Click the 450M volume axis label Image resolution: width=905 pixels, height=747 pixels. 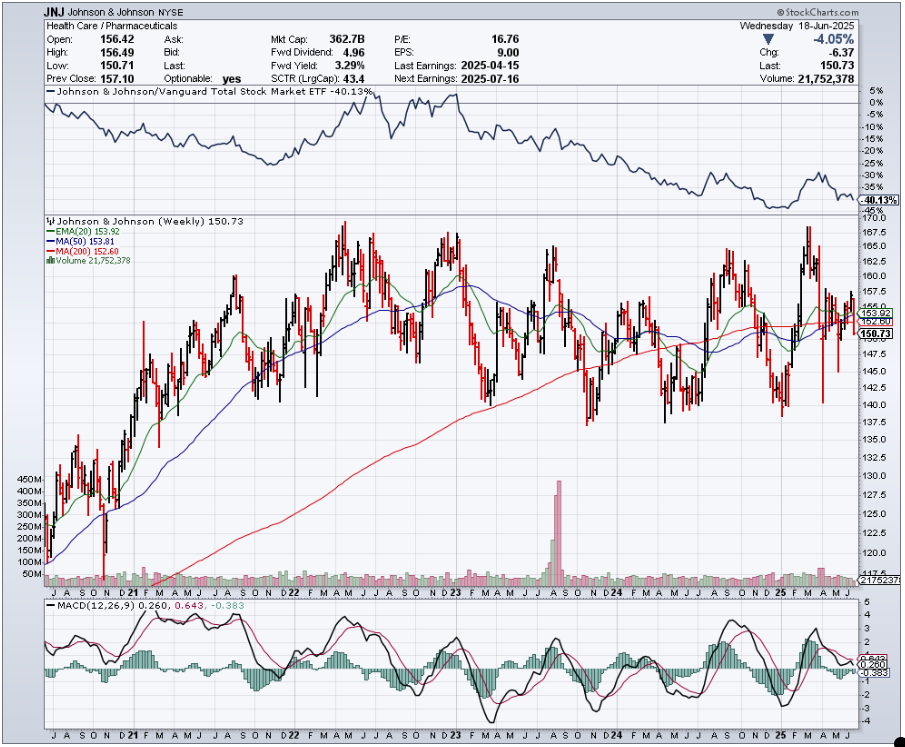click(x=30, y=479)
